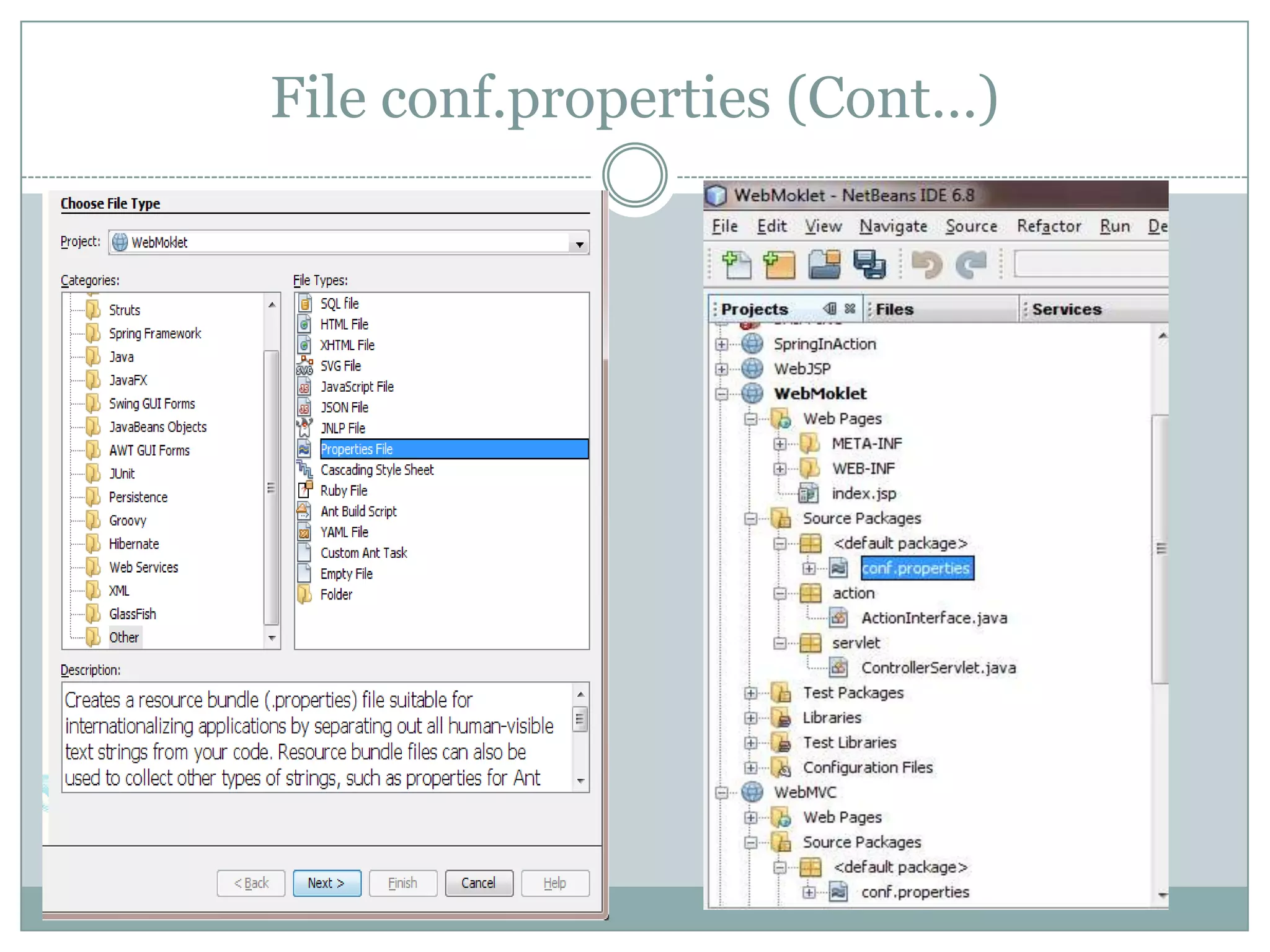This screenshot has height=952, width=1270.
Task: Select the Other category
Action: pyautogui.click(x=124, y=637)
